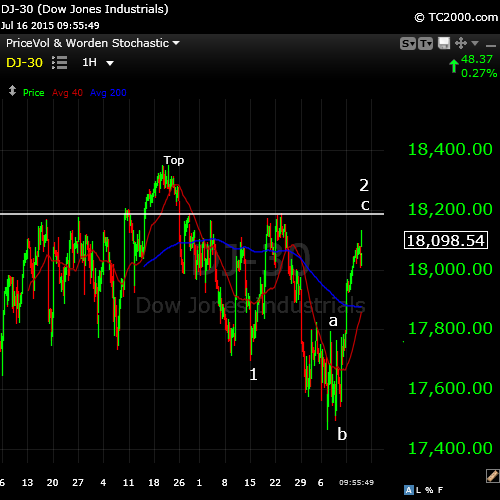Image resolution: width=500 pixels, height=500 pixels.
Task: Click the up-down arrows plot-order icon beside Price
Action: coord(12,91)
